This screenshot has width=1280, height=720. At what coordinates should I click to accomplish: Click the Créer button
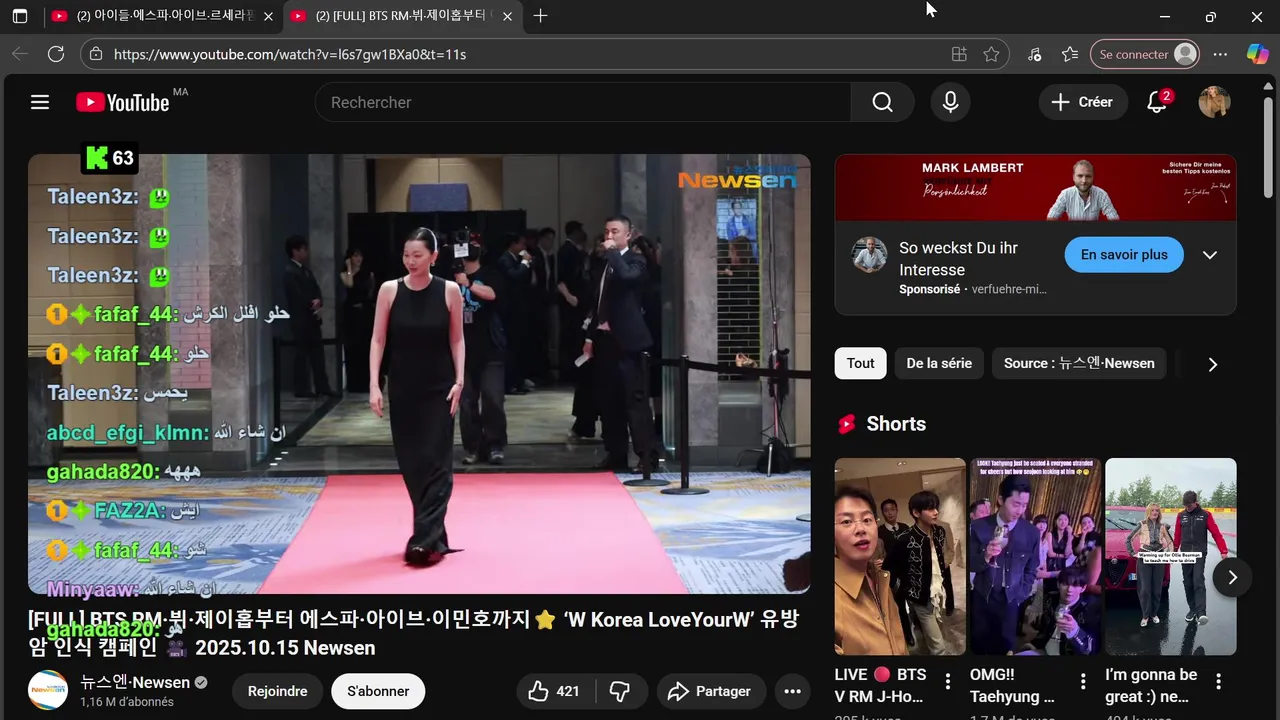(x=1083, y=102)
